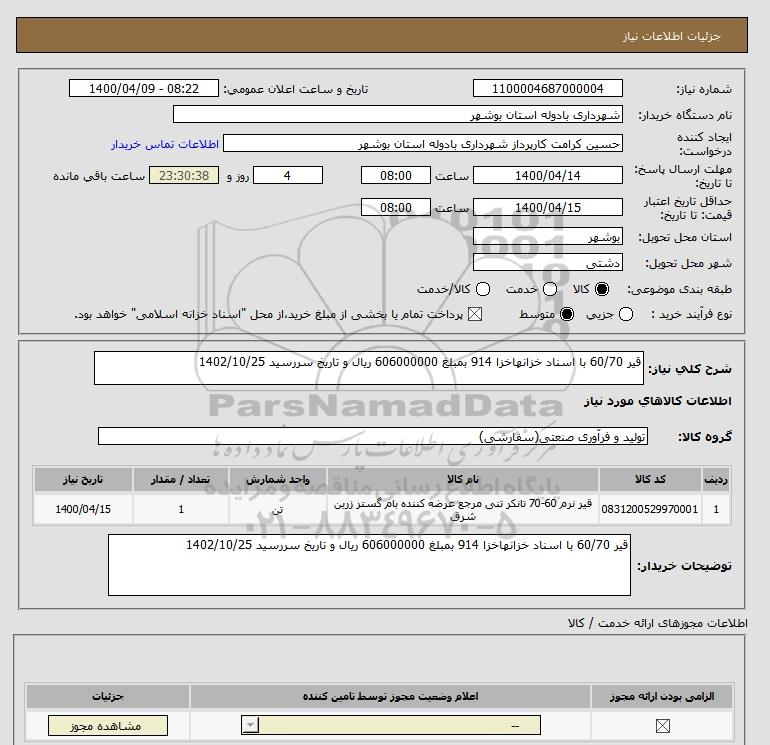
Task: Click the need date cell 1400/04/15 in table
Action: (83, 509)
